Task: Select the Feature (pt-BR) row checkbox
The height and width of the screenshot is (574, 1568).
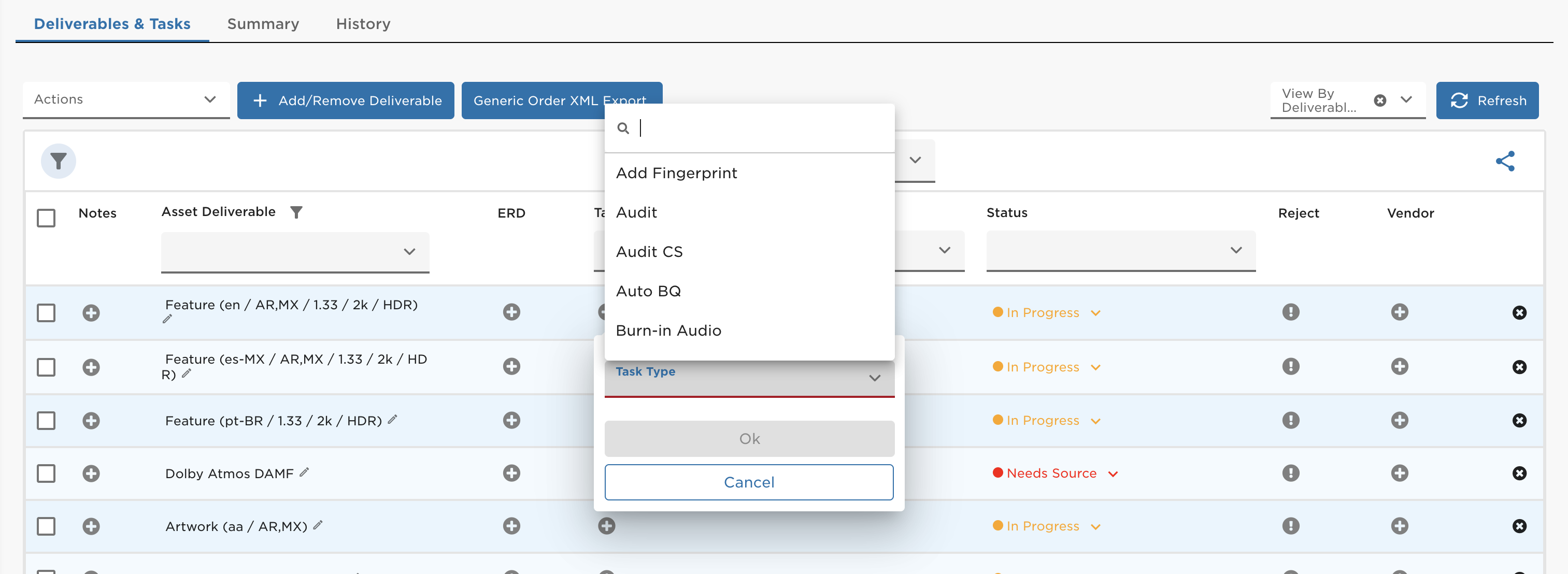Action: tap(46, 421)
